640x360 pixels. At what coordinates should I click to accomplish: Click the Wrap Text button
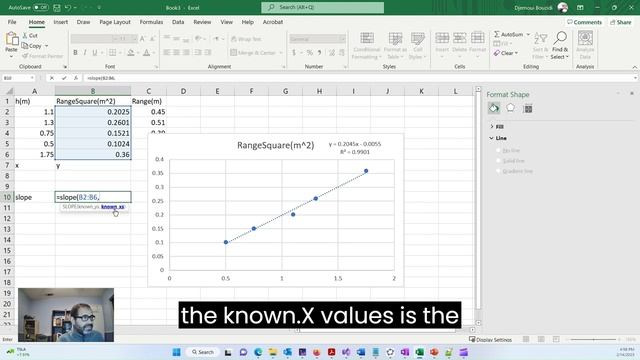pyautogui.click(x=246, y=39)
